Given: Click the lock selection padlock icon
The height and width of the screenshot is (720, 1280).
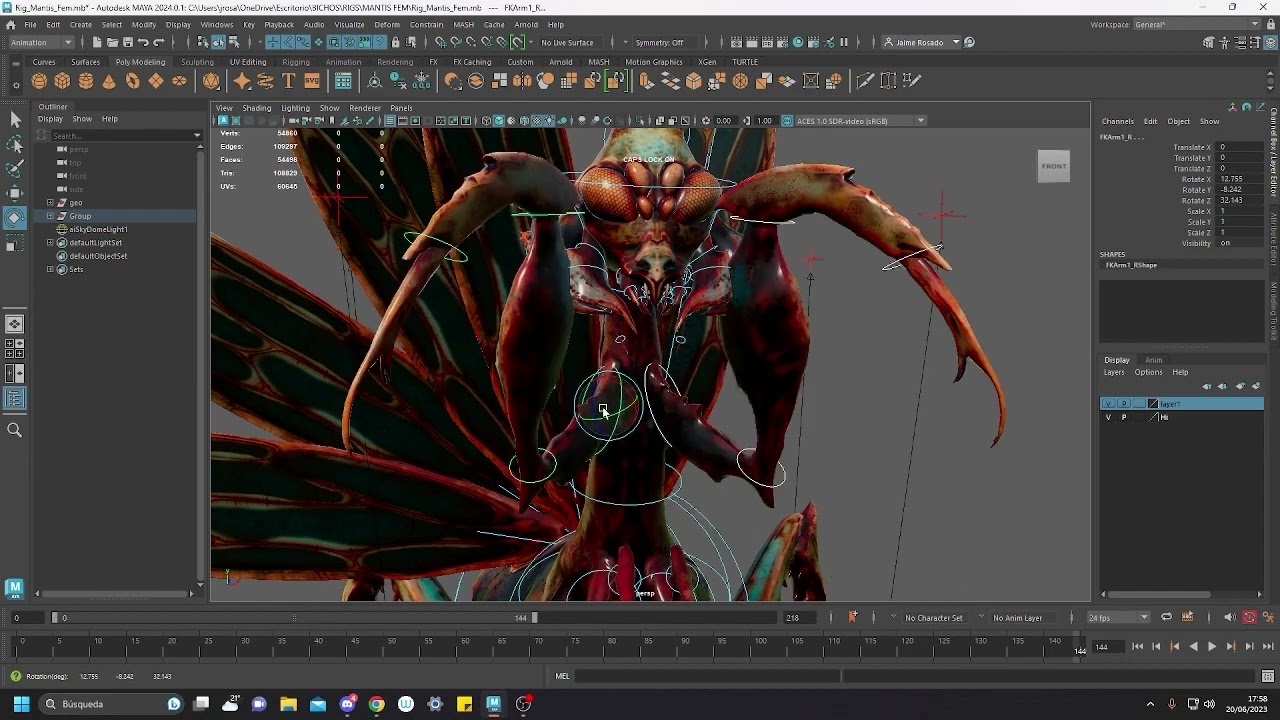Looking at the screenshot, I should coord(395,42).
